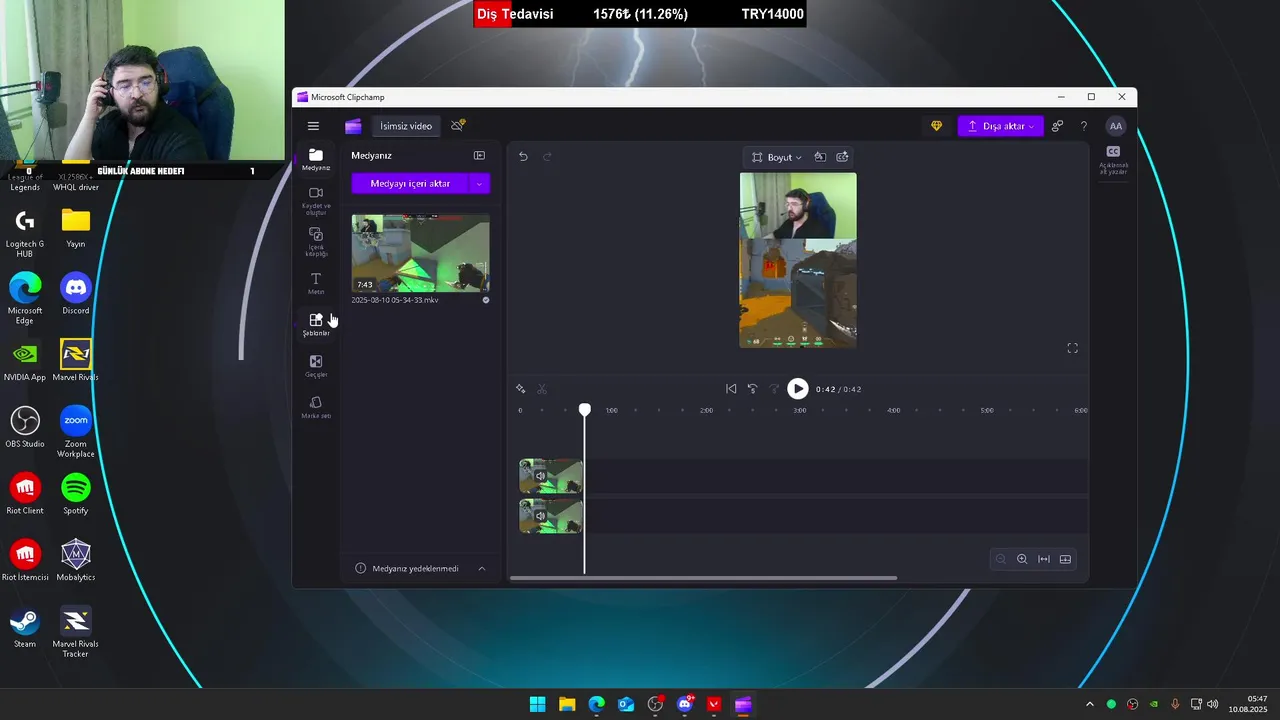Select the upper clip on the timeline

[551, 476]
